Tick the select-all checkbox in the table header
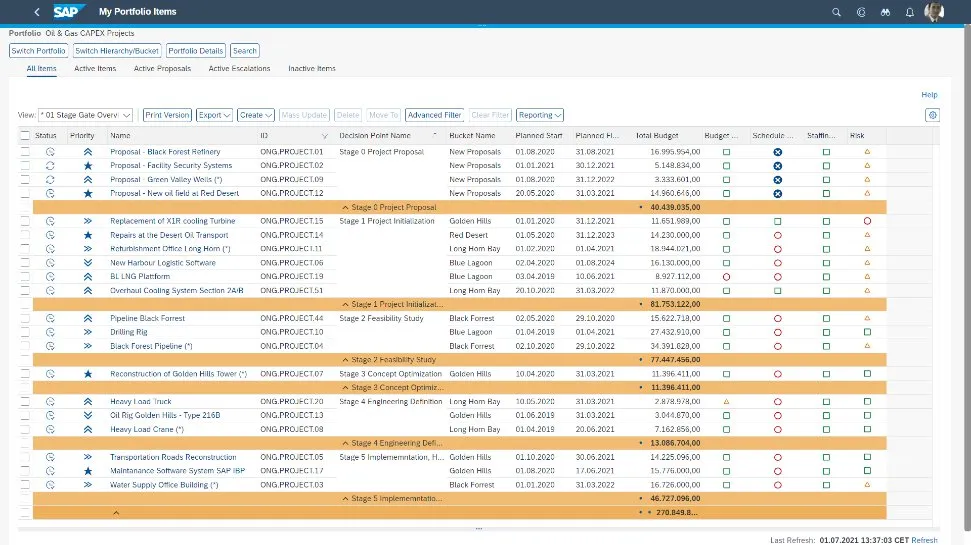Image resolution: width=971 pixels, height=545 pixels. tap(25, 135)
